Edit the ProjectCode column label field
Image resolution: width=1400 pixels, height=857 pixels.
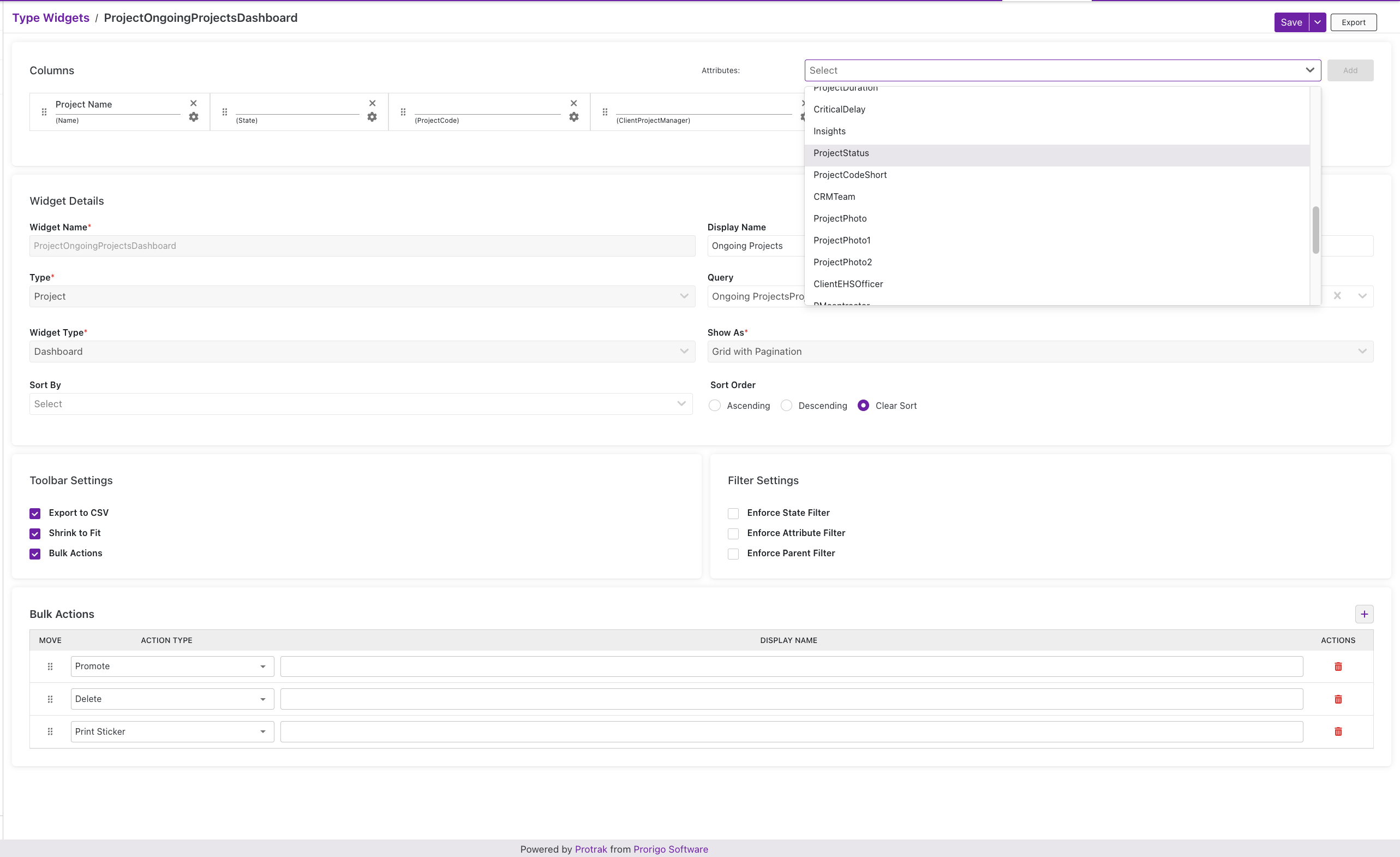488,106
